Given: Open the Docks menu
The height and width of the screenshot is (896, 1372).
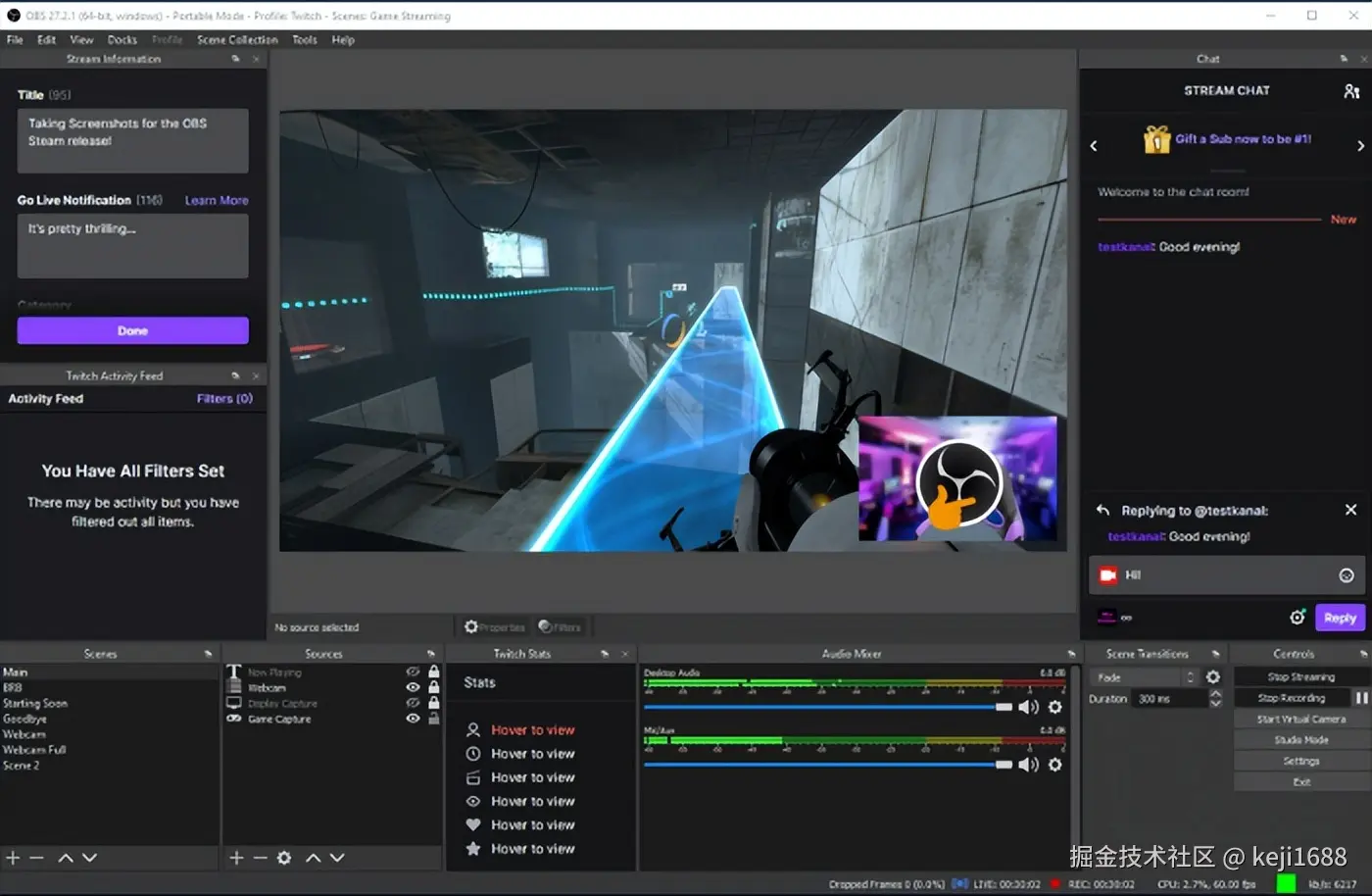Looking at the screenshot, I should (122, 40).
